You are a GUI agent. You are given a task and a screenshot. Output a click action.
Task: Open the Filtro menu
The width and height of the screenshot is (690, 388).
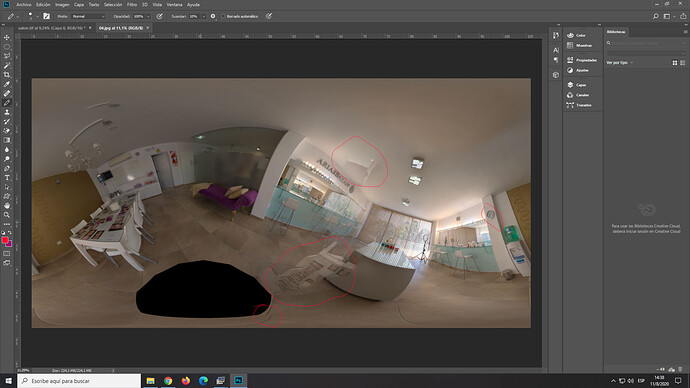(132, 4)
